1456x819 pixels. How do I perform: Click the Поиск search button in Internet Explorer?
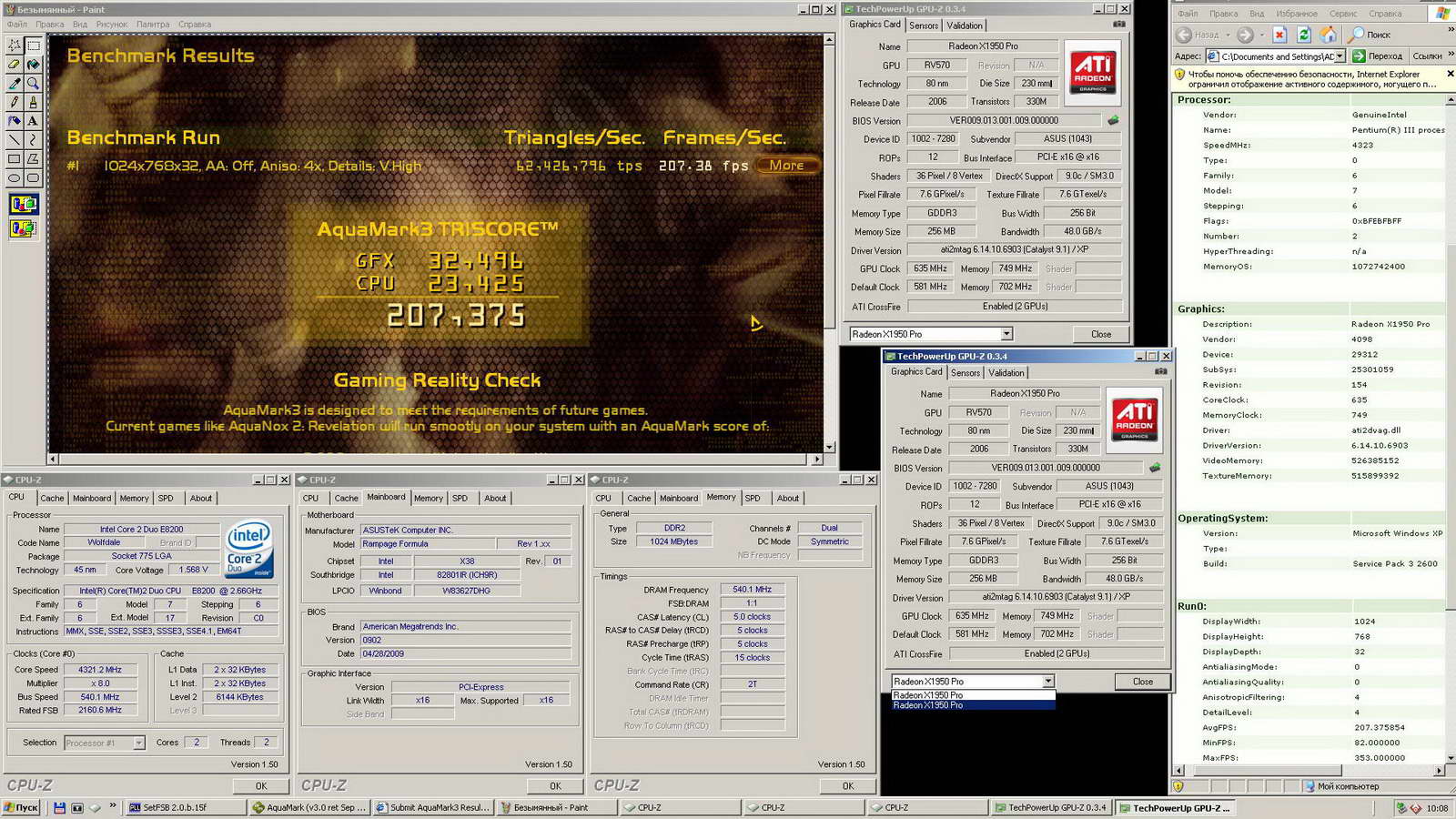(x=1370, y=35)
